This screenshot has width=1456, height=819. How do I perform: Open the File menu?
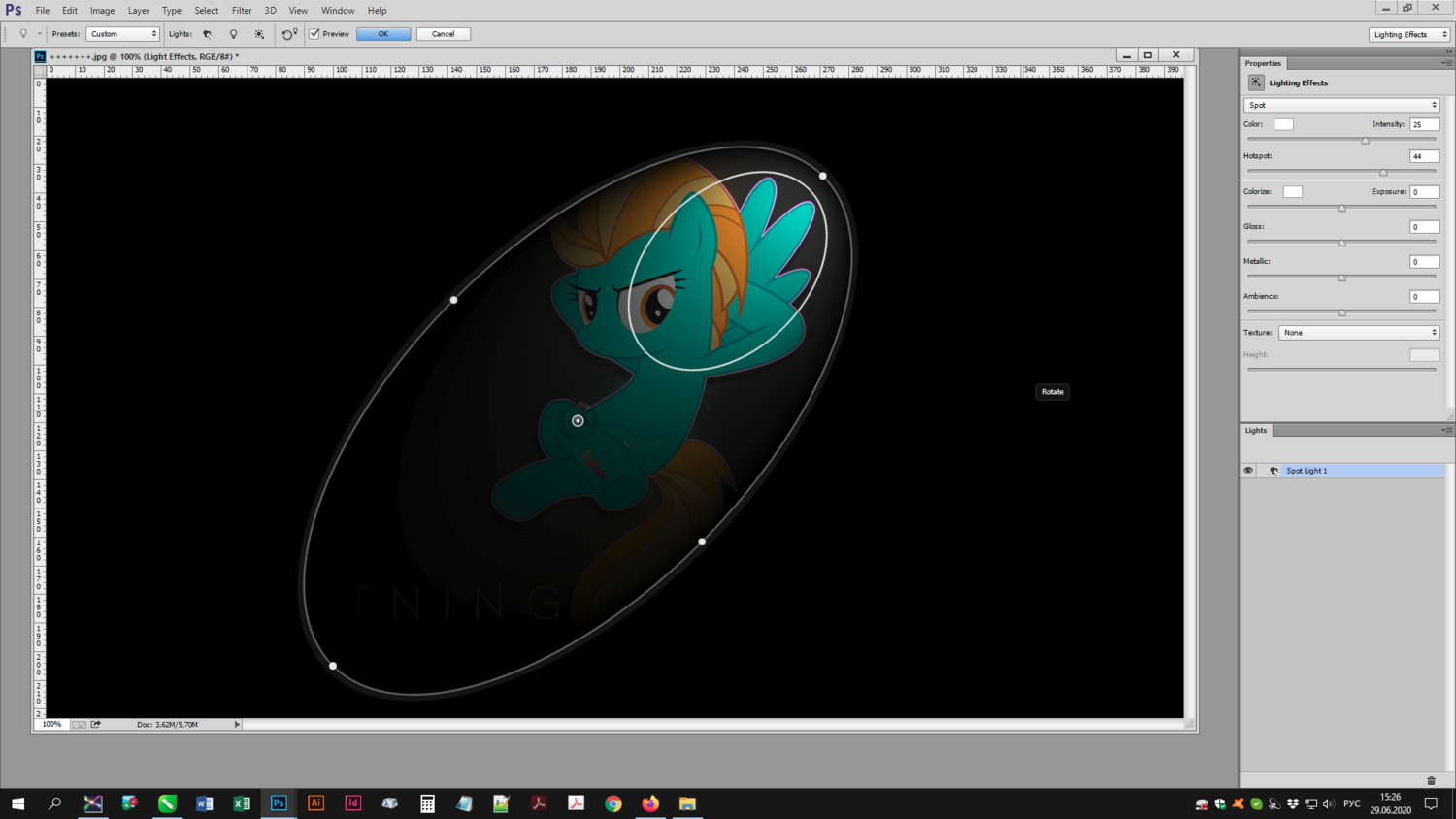[43, 11]
